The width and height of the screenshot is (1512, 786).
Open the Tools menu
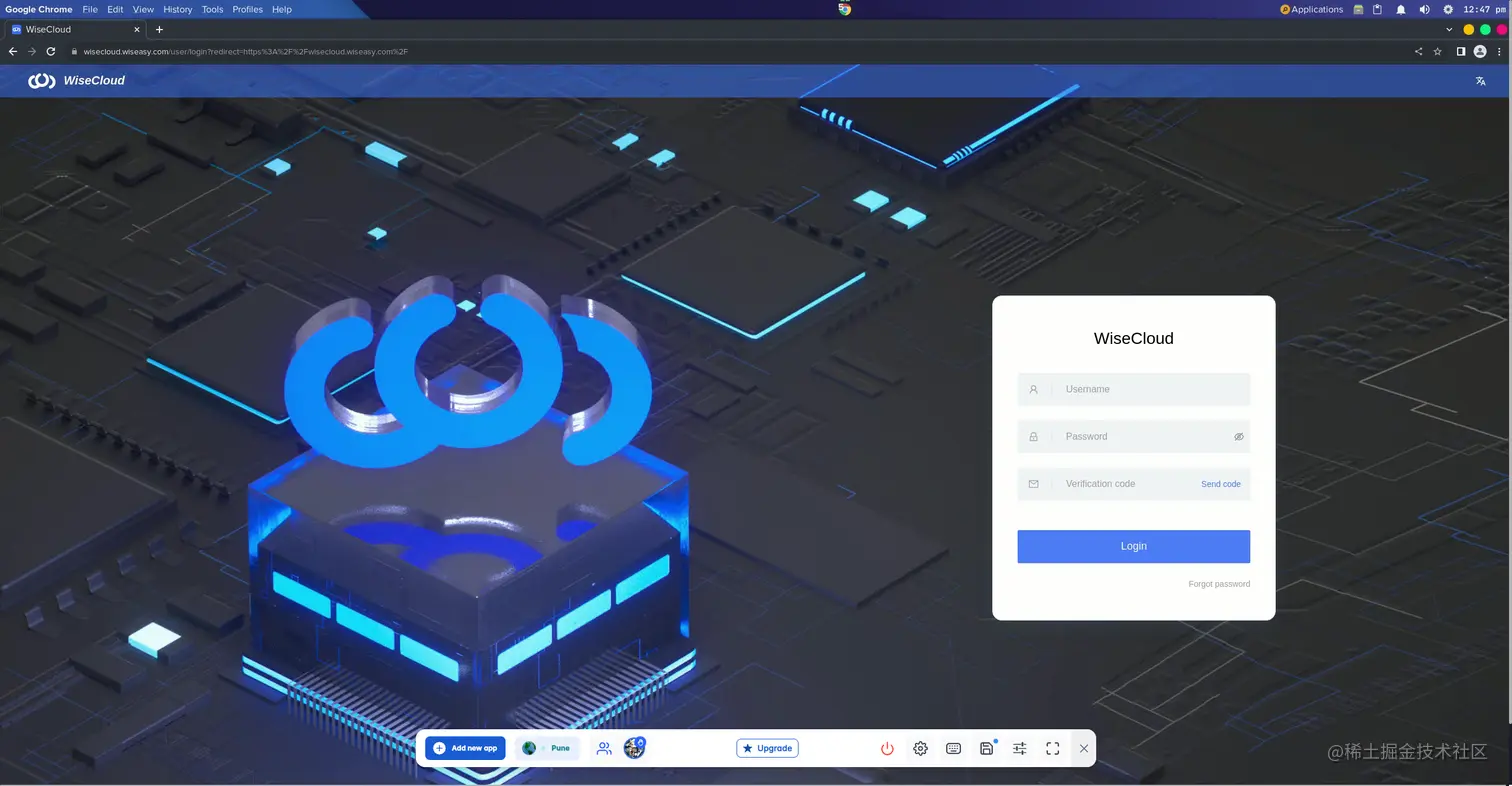(x=212, y=9)
